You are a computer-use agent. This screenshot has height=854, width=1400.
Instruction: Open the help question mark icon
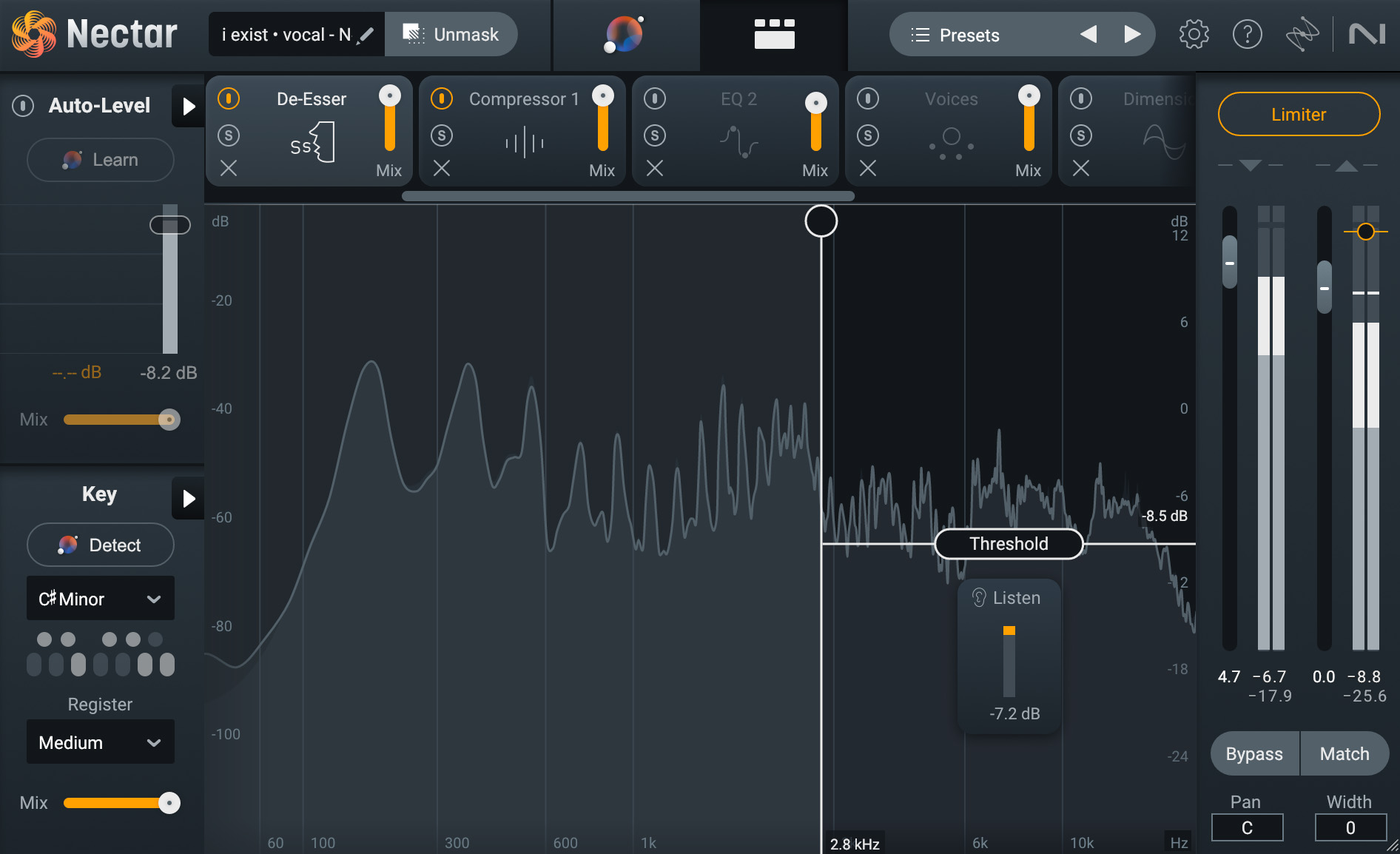coord(1248,34)
